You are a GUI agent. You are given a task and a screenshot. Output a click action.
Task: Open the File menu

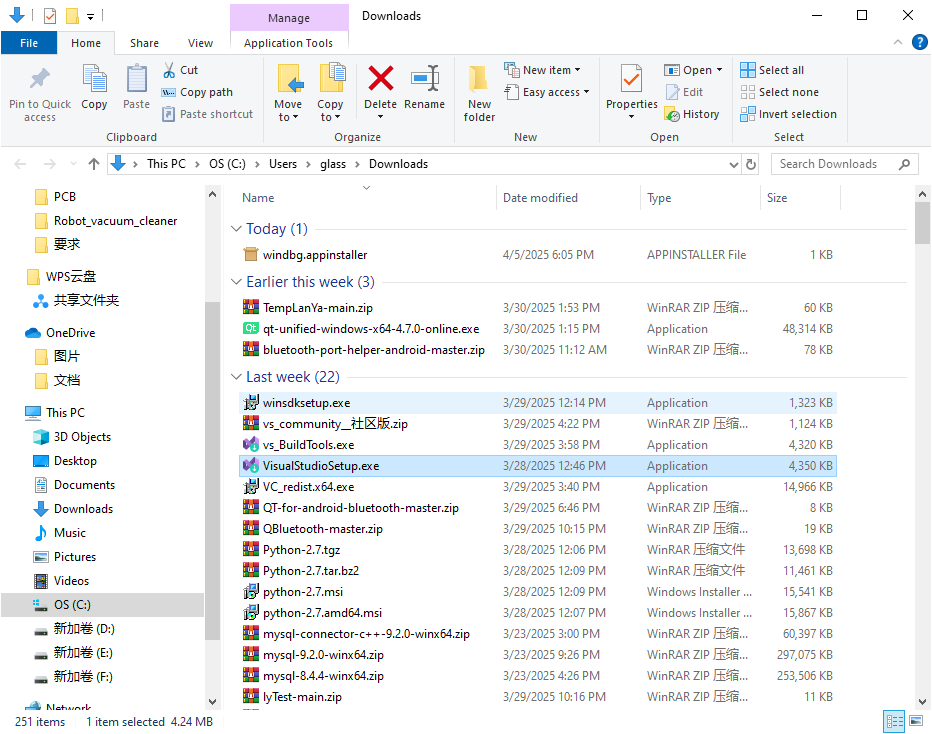(29, 43)
